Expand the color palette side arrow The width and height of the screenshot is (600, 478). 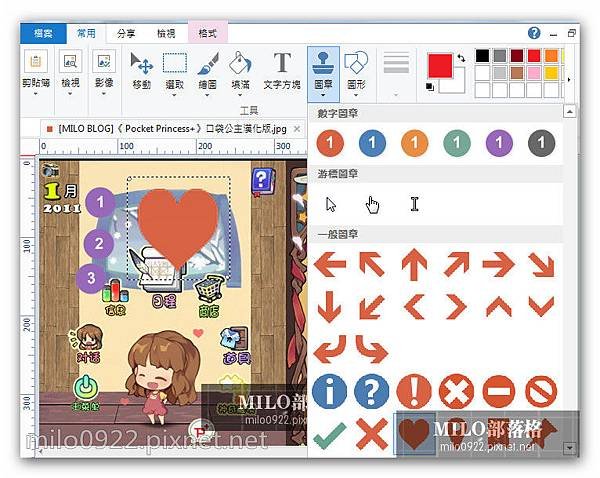(569, 80)
